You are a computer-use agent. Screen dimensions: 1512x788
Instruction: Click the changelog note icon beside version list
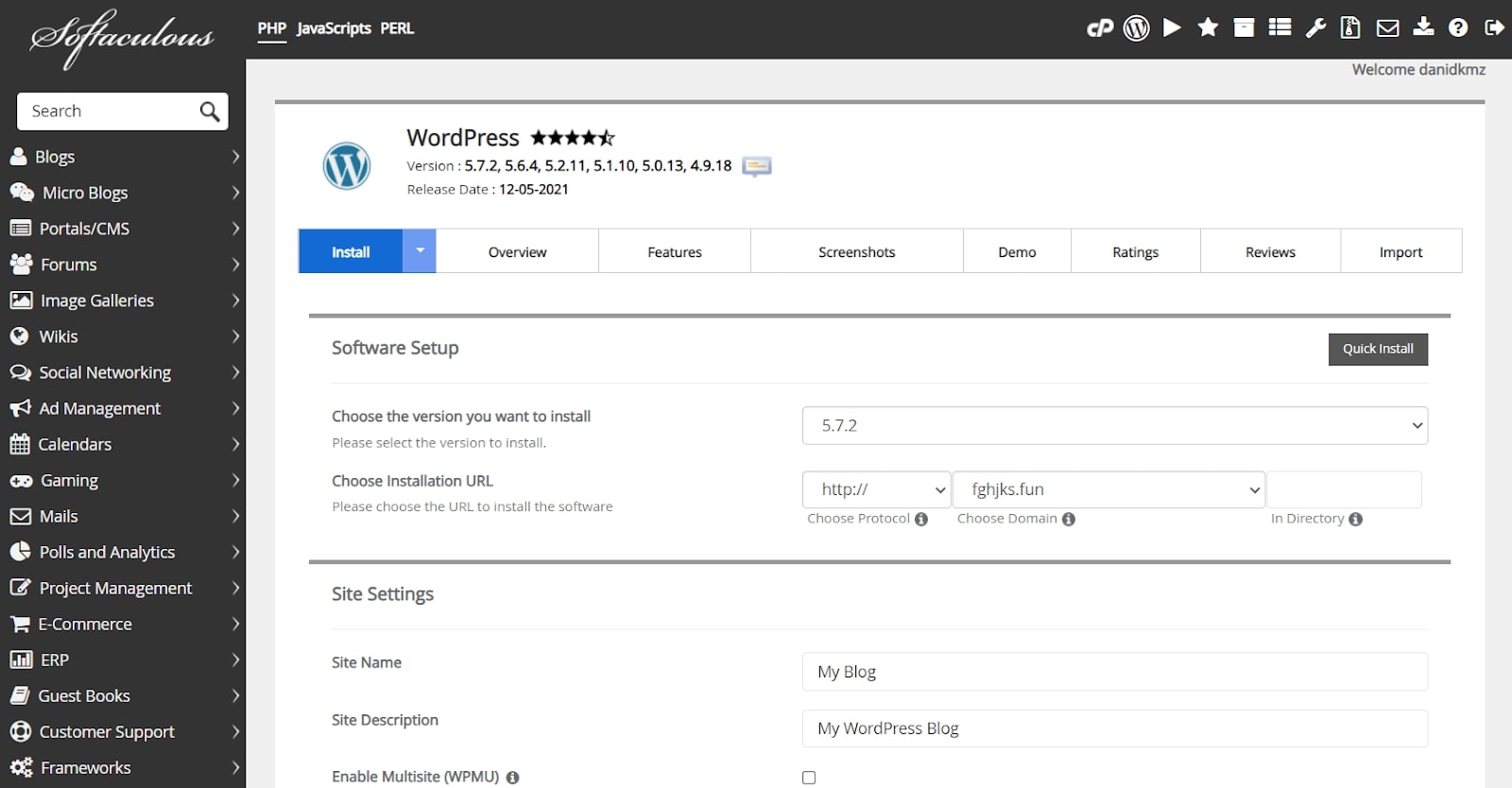click(756, 167)
